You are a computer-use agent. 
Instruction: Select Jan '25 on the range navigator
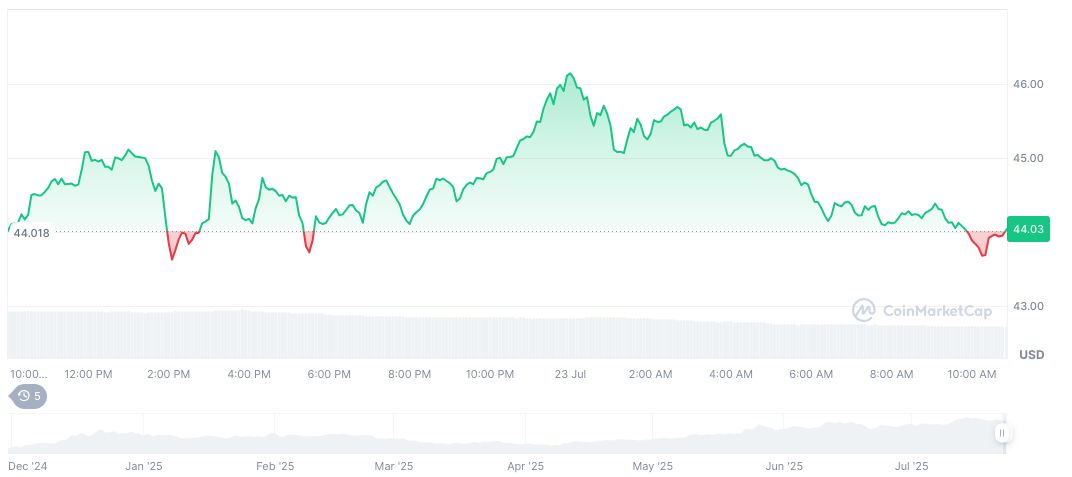144,466
